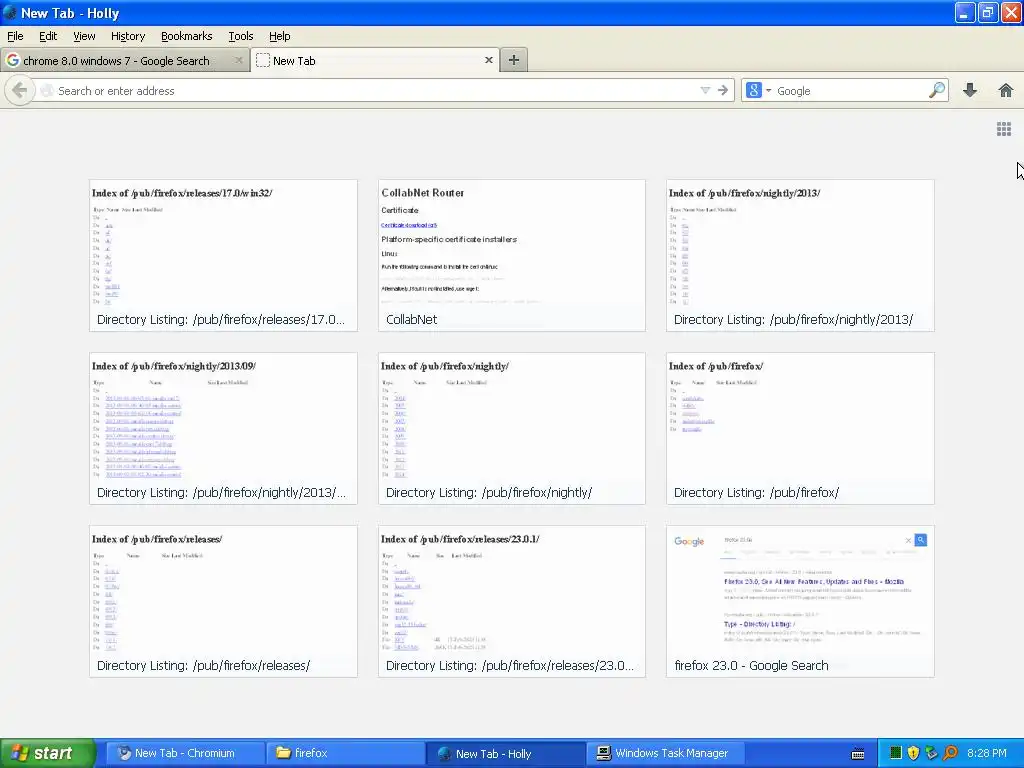
Task: Click the 8:28 PM clock
Action: pyautogui.click(x=987, y=753)
